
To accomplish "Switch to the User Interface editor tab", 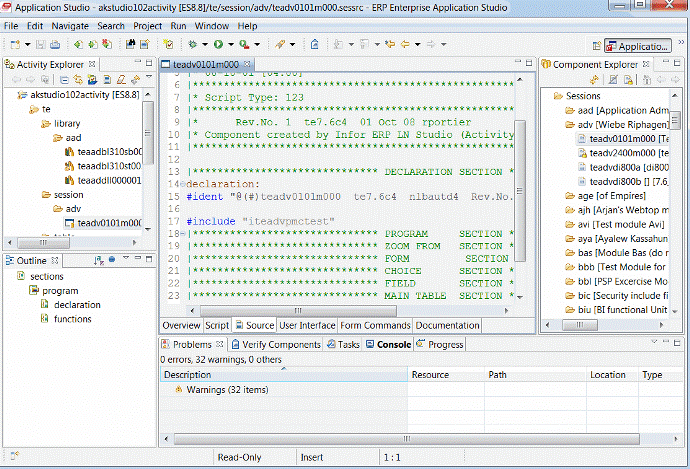I will coord(306,326).
